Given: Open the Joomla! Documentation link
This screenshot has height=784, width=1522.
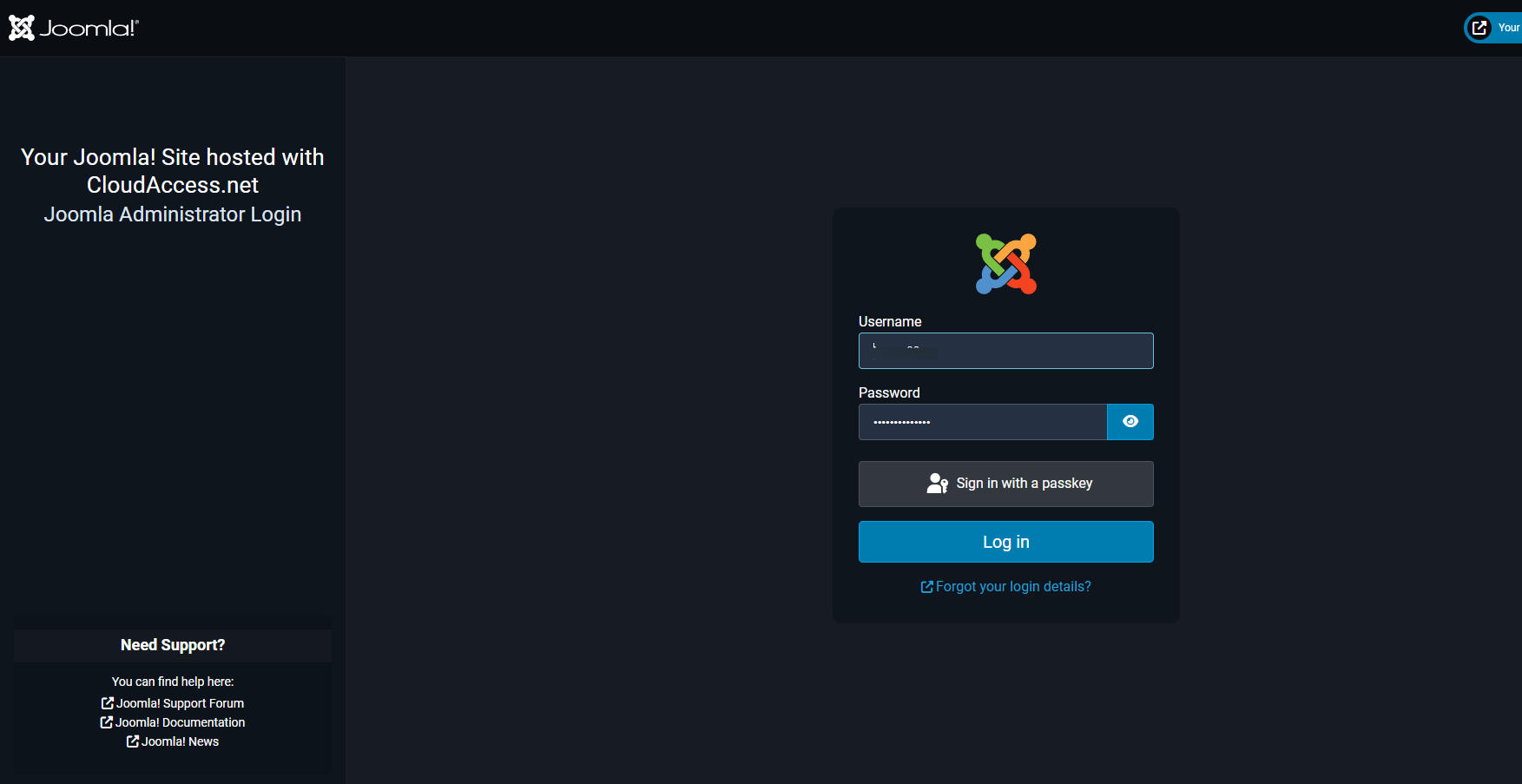Looking at the screenshot, I should pos(173,722).
